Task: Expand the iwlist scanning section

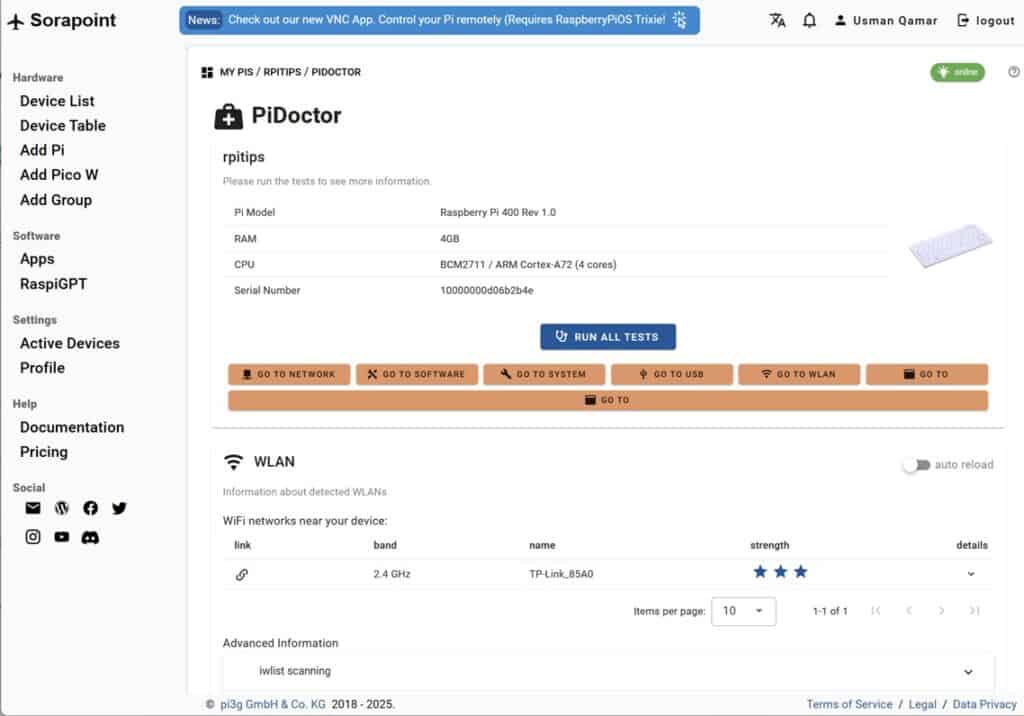Action: coord(967,672)
